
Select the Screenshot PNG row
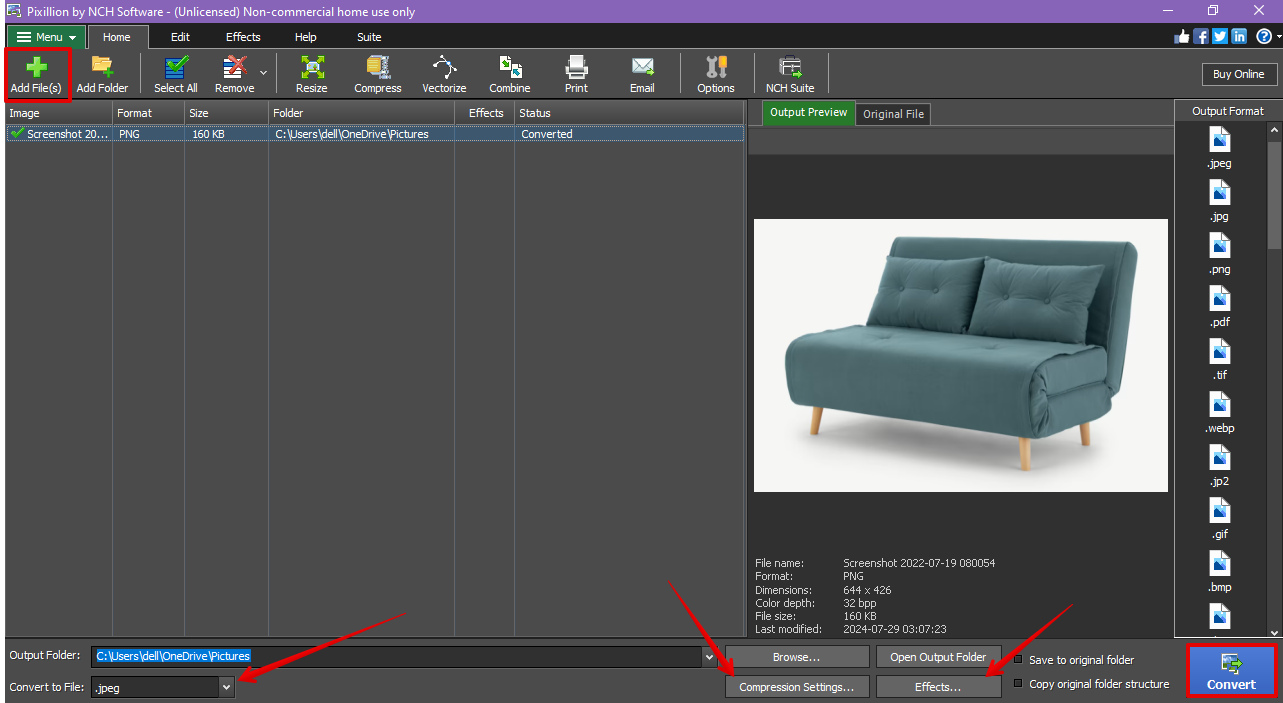(300, 133)
